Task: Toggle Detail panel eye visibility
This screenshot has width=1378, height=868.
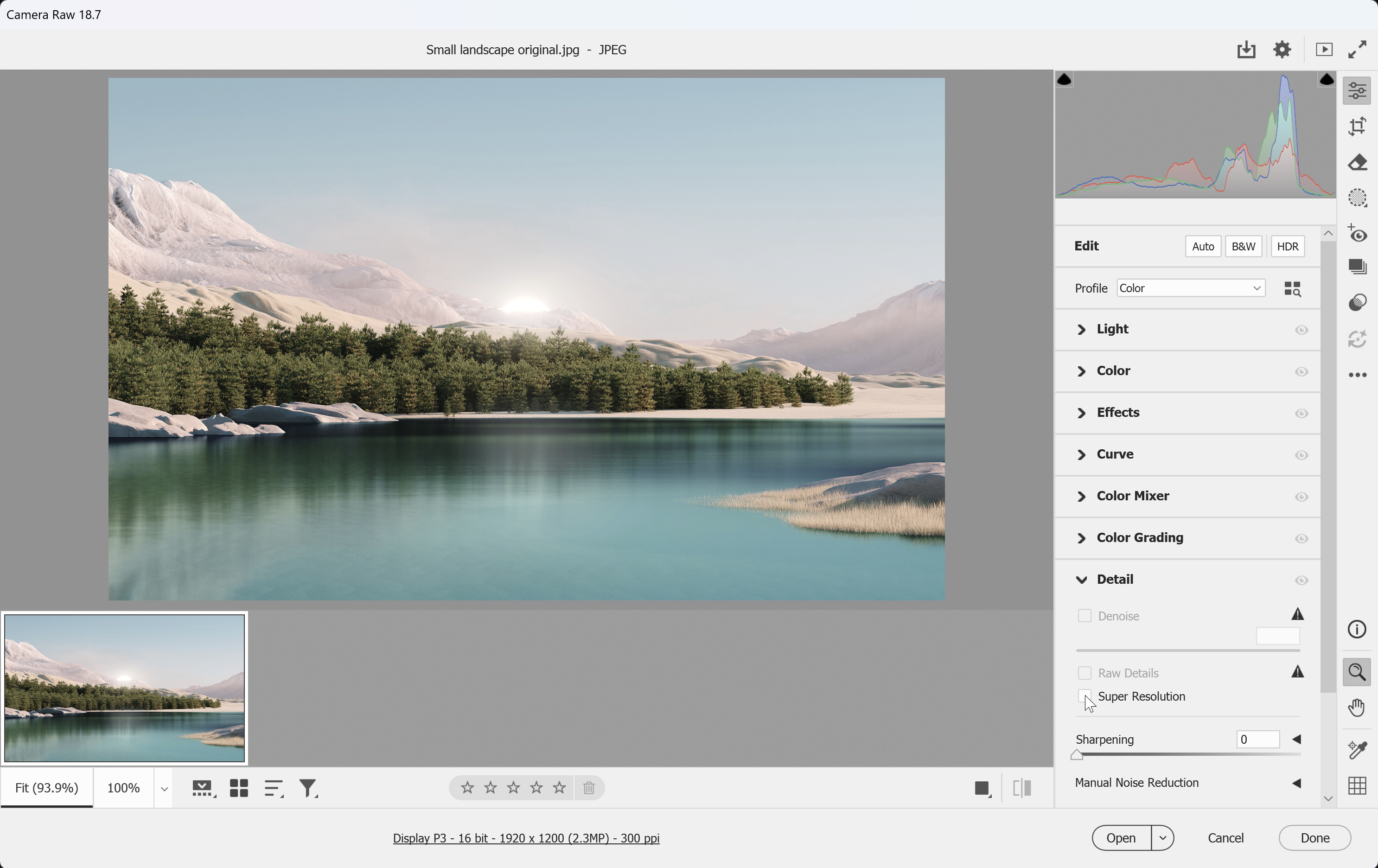Action: click(x=1301, y=581)
